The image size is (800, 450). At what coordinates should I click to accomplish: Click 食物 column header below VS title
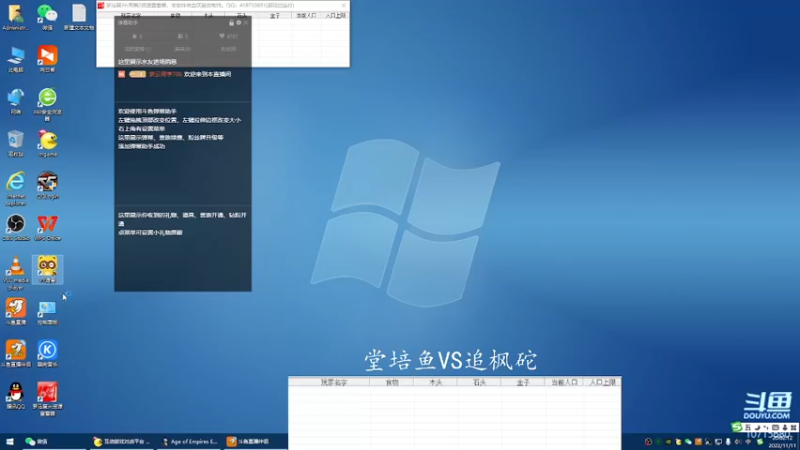pos(392,382)
